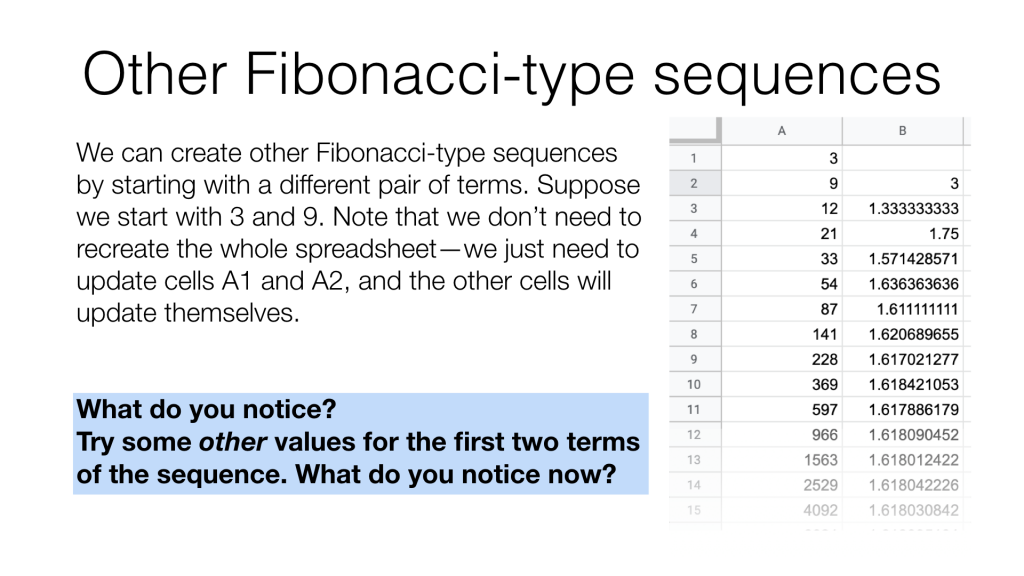
Task: Click the "Other Fibonacci-type sequences" title
Action: (511, 72)
